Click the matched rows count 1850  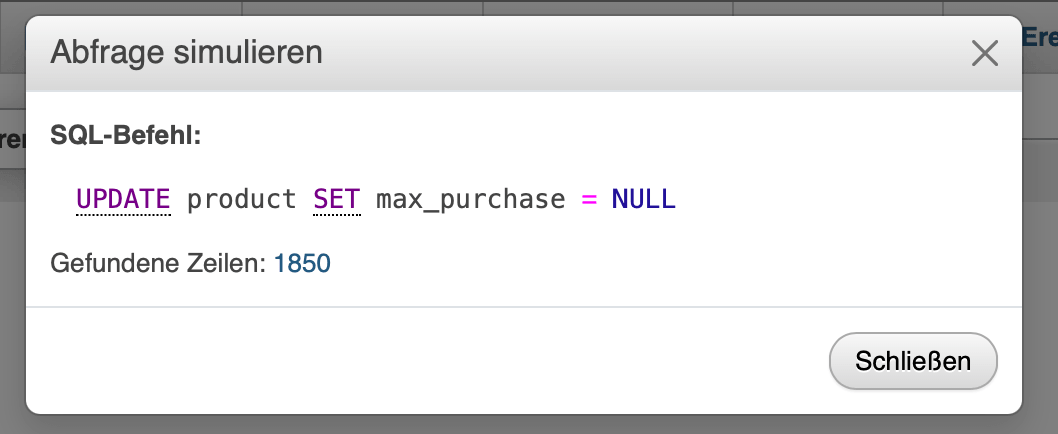pos(302,264)
